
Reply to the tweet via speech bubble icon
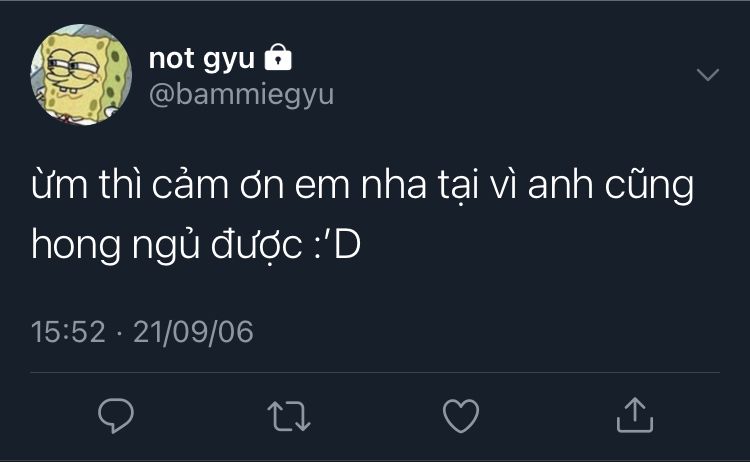(x=116, y=415)
